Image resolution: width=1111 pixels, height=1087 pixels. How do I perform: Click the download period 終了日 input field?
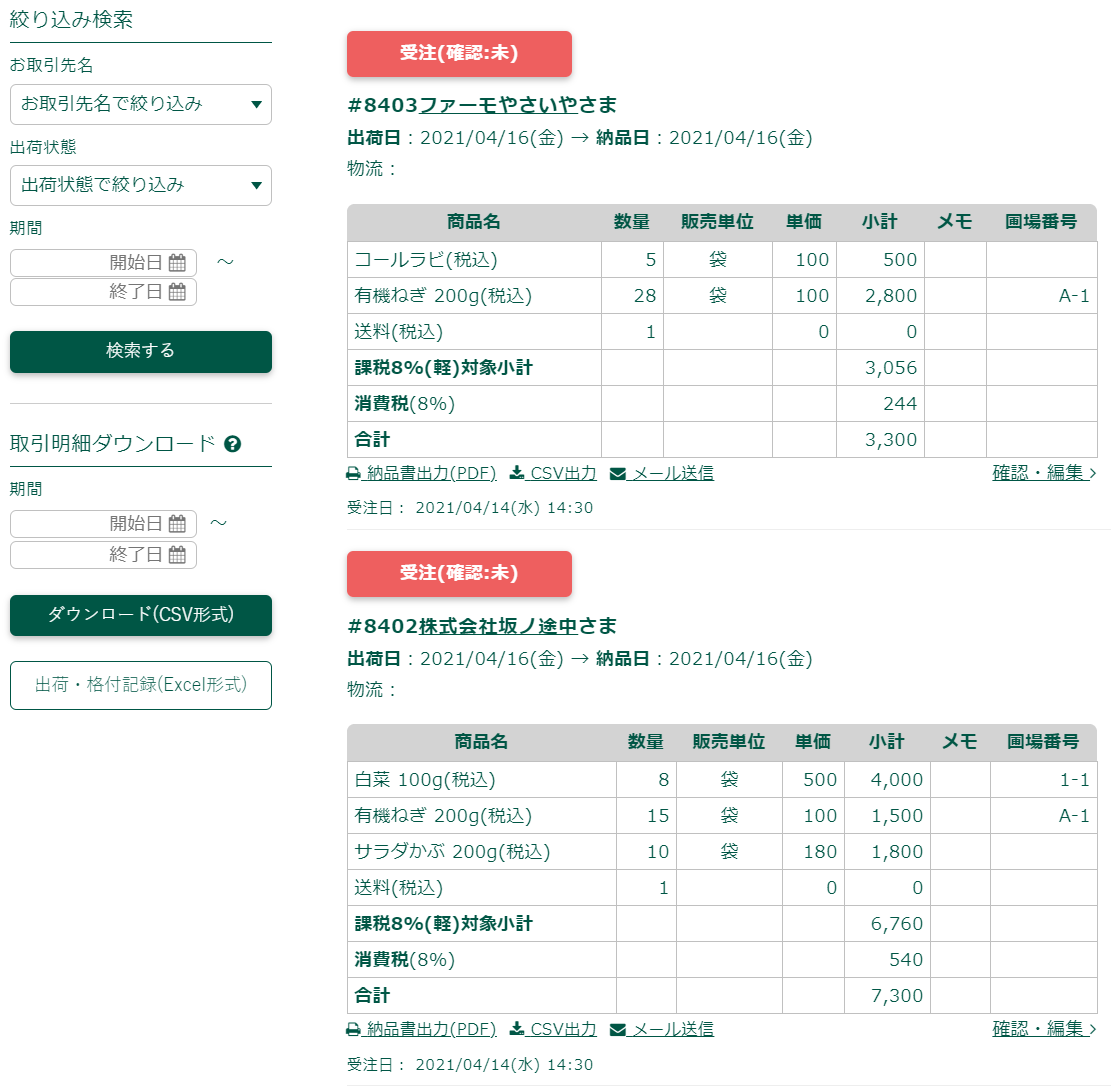tap(103, 555)
